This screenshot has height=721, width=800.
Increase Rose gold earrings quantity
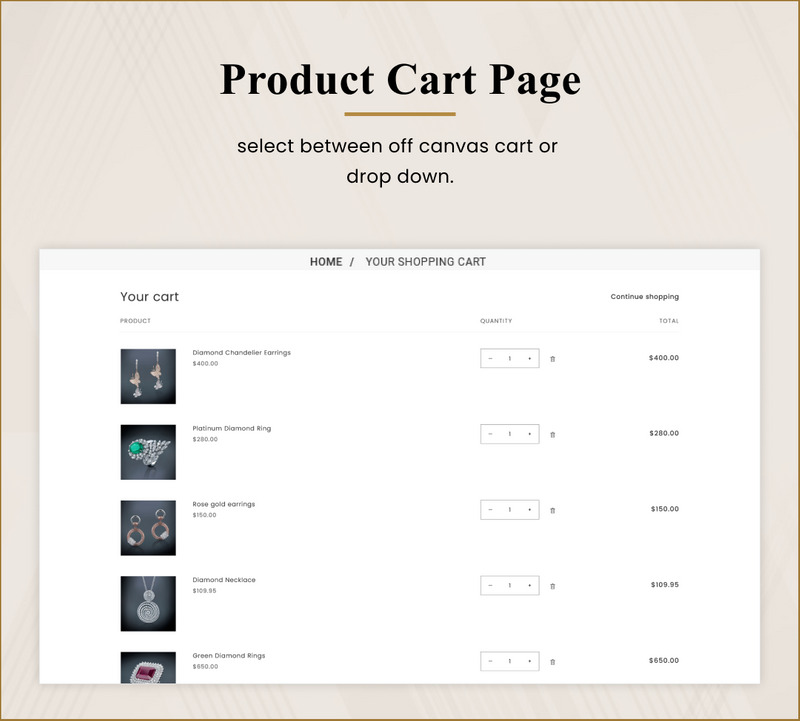[x=528, y=509]
